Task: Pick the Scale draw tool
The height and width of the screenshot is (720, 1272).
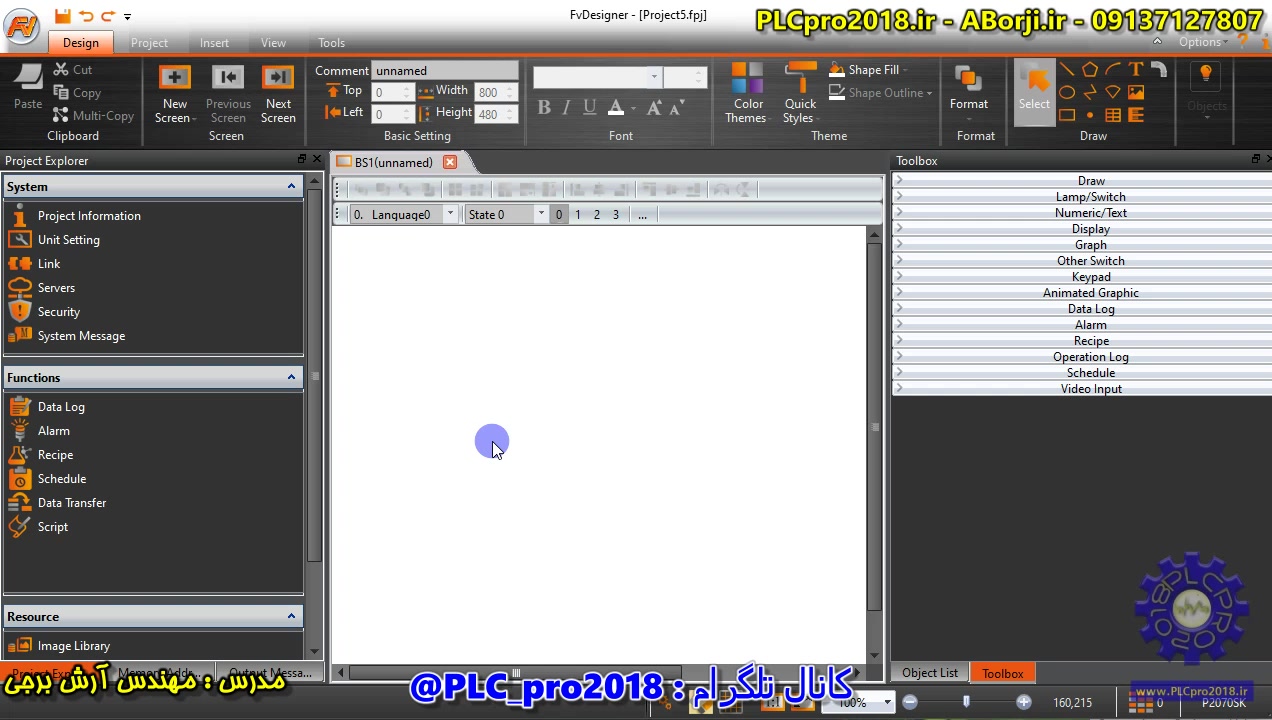Action: click(1136, 115)
